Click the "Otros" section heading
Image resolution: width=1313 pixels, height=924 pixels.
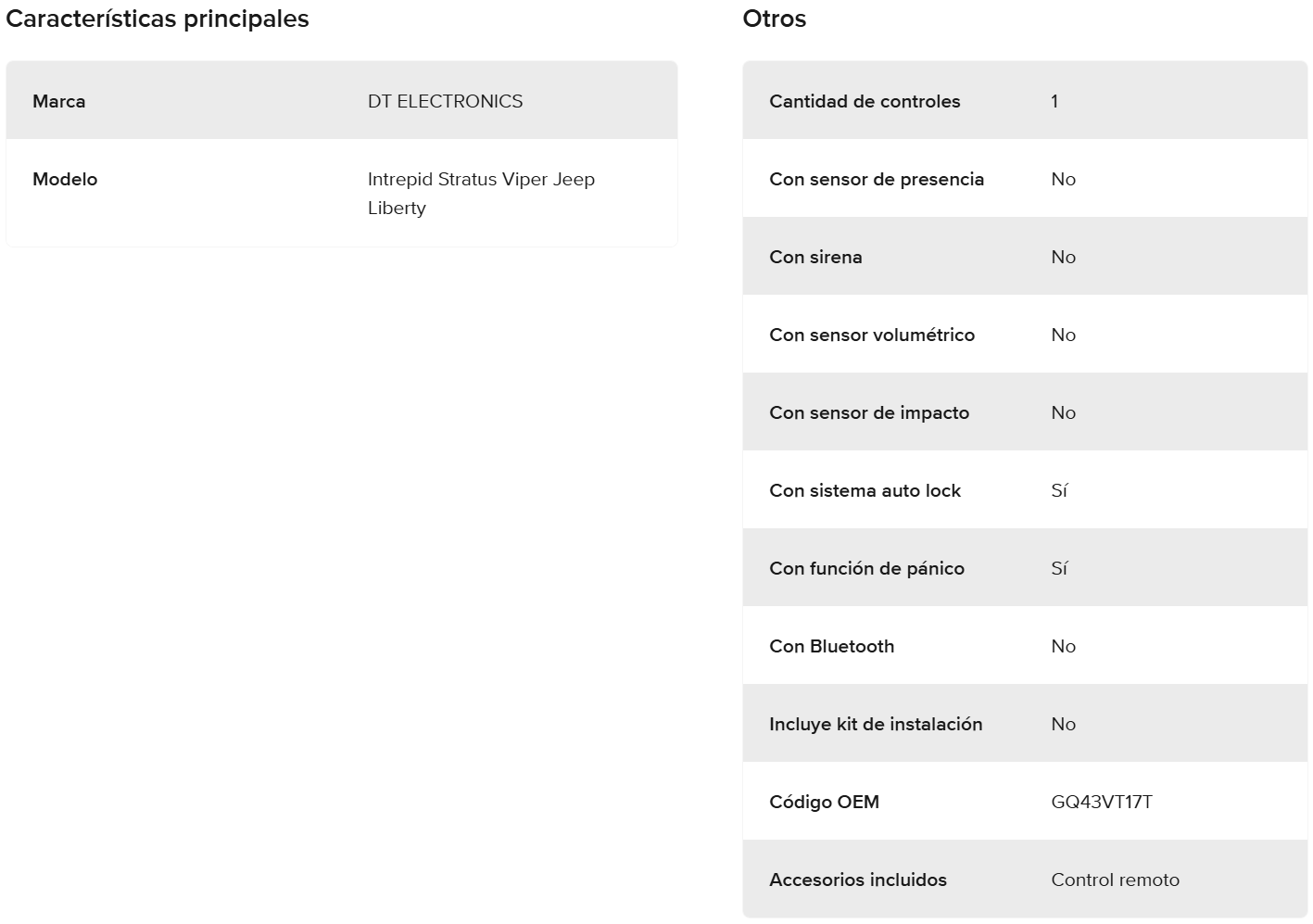[x=774, y=19]
